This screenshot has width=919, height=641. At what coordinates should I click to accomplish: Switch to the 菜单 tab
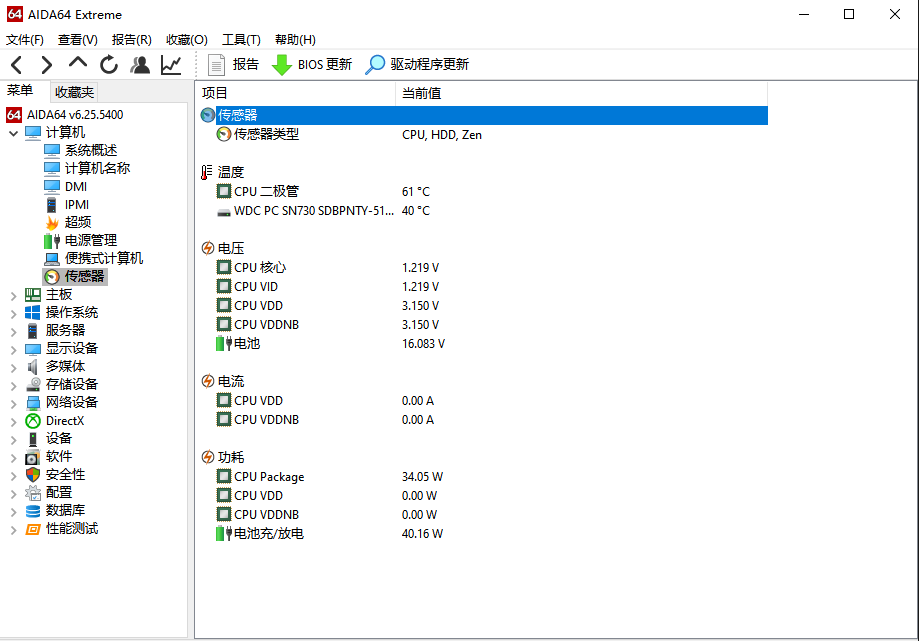click(20, 91)
